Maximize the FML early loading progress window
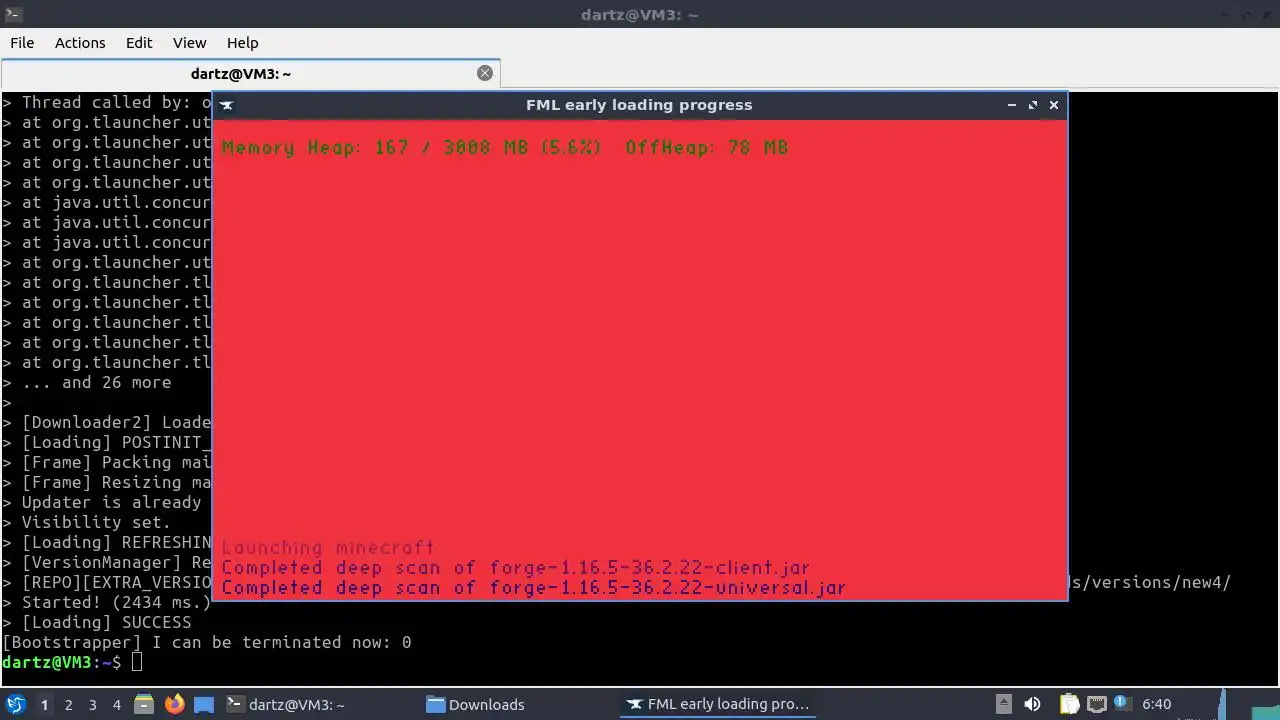 [x=1033, y=105]
